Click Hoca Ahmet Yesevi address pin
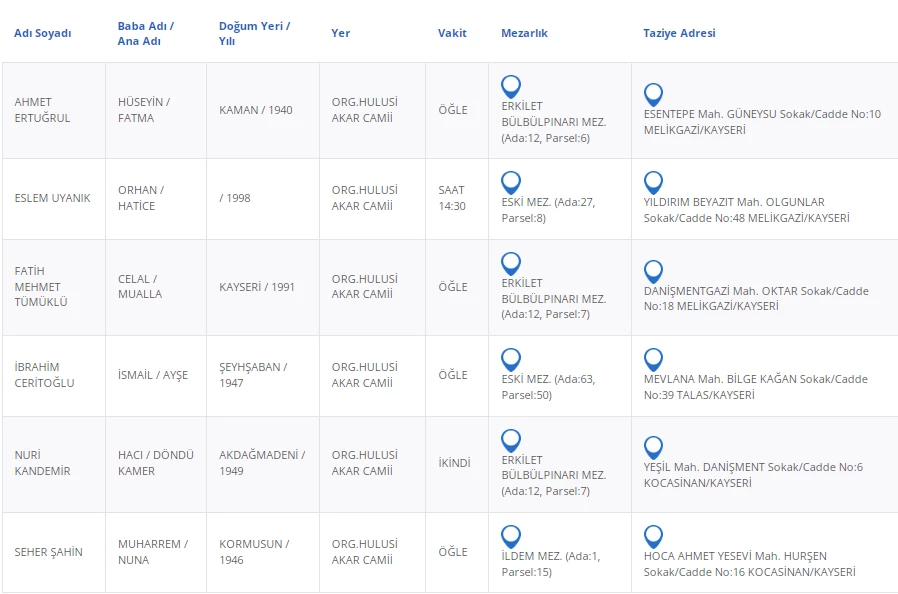 point(653,536)
